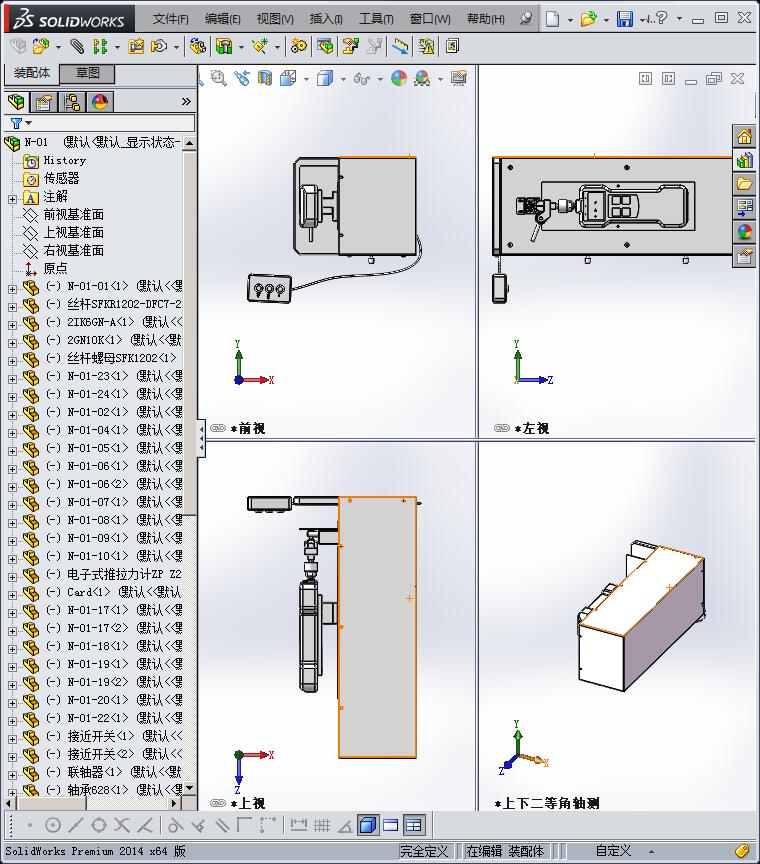The image size is (760, 864).
Task: Select the 原点 origin item
Action: pos(55,268)
